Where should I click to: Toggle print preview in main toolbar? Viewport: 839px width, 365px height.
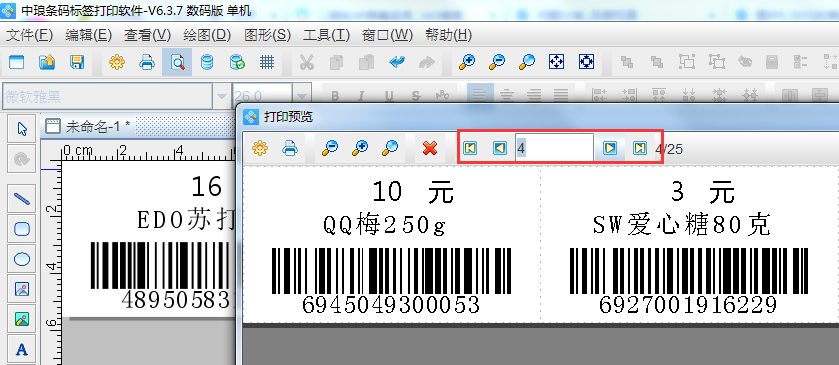coord(177,63)
